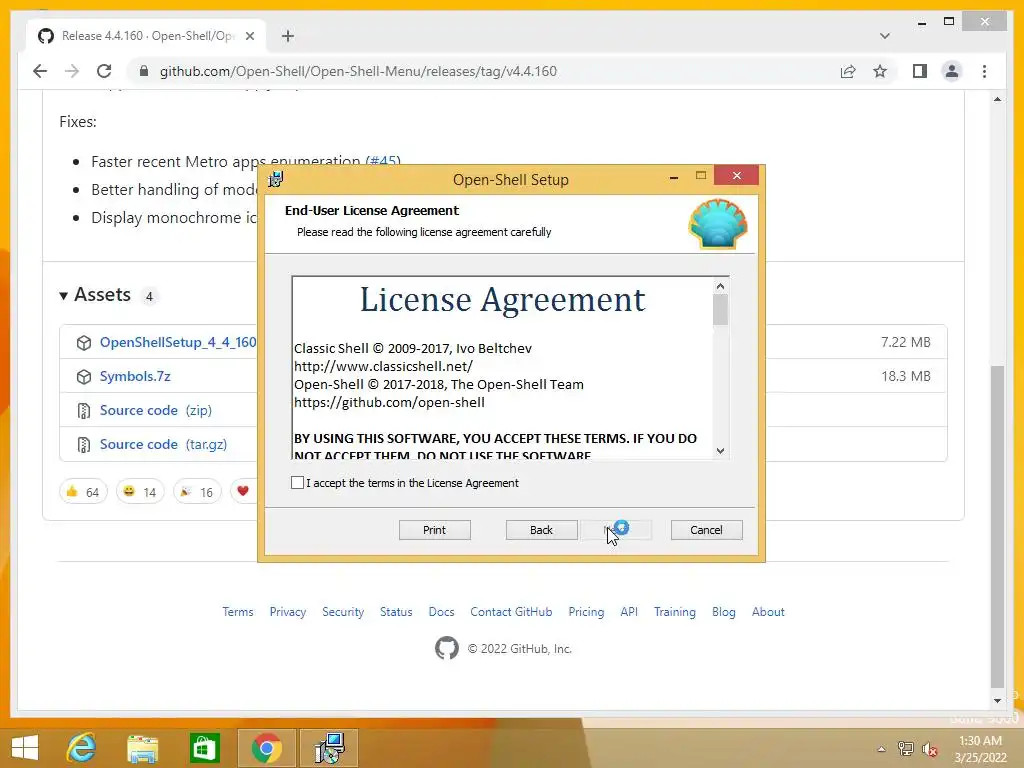
Task: Bookmark this page with the star icon
Action: click(x=880, y=71)
